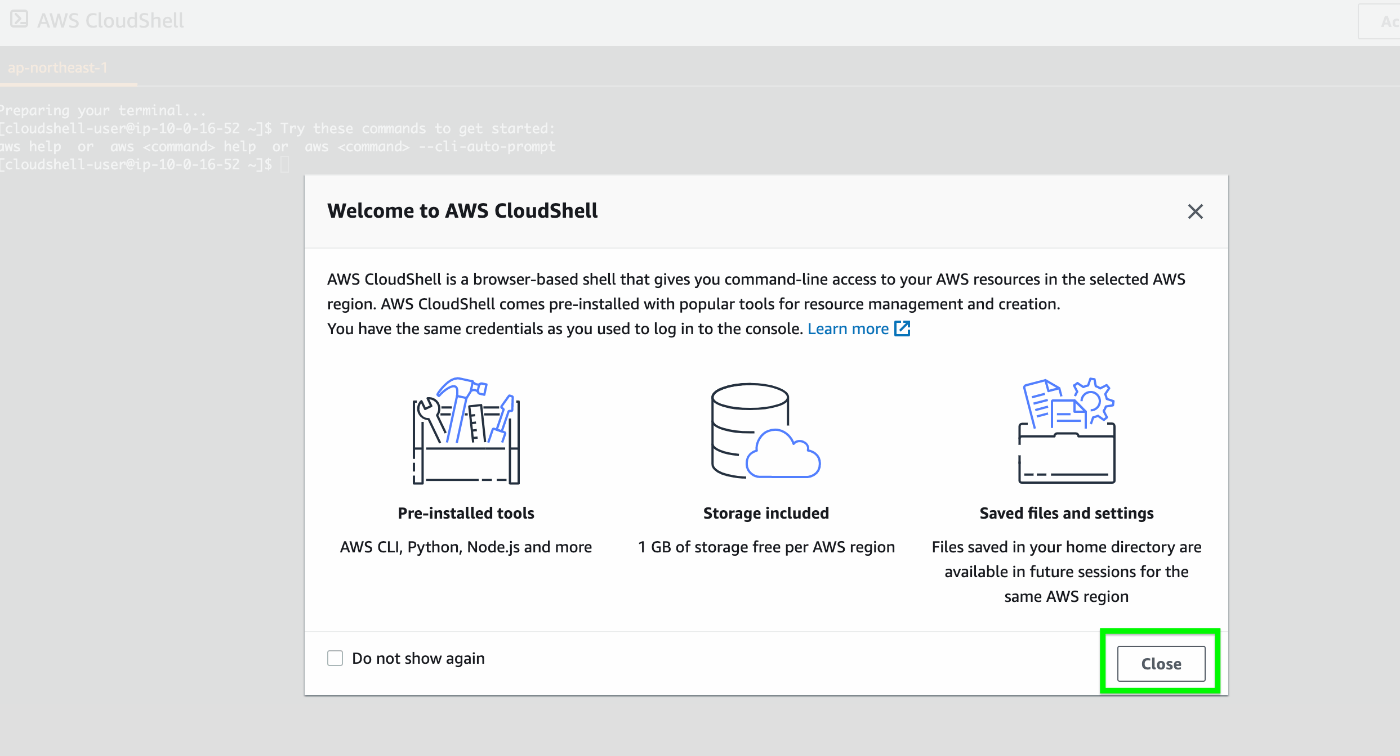Click the Welcome to AWS CloudShell title
This screenshot has height=756, width=1400.
tap(463, 211)
